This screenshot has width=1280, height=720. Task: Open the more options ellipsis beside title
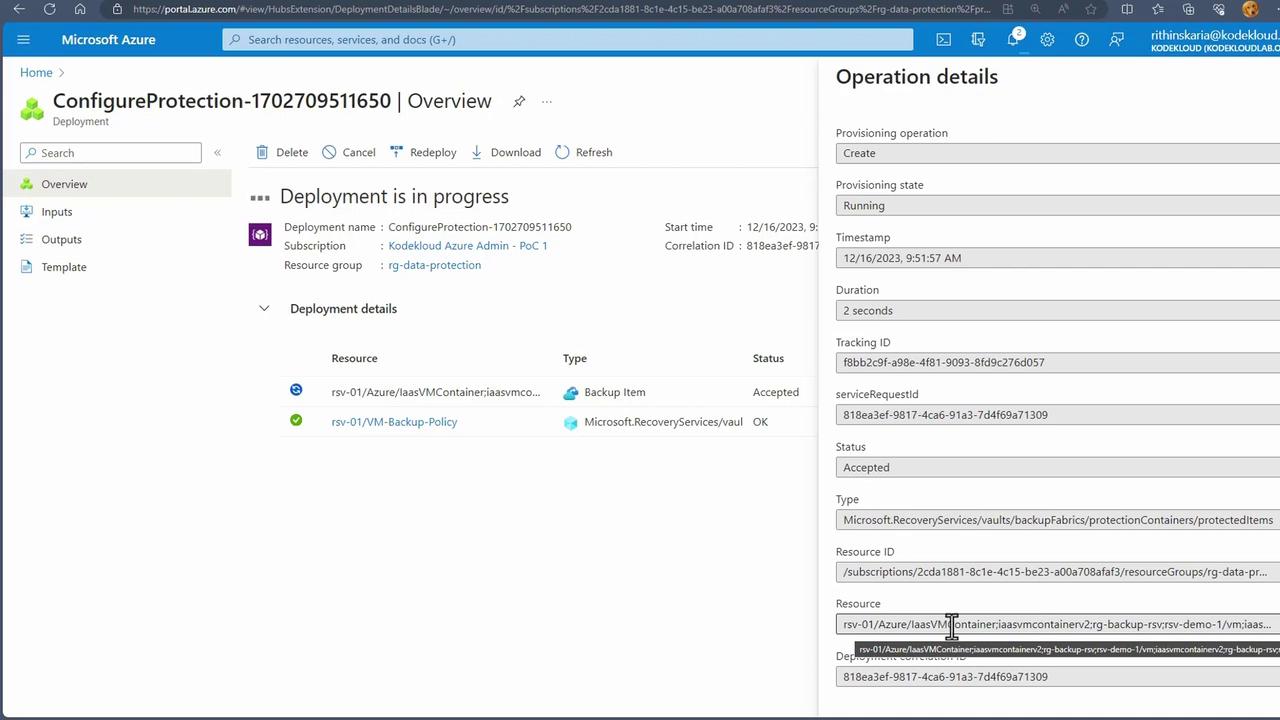click(547, 101)
